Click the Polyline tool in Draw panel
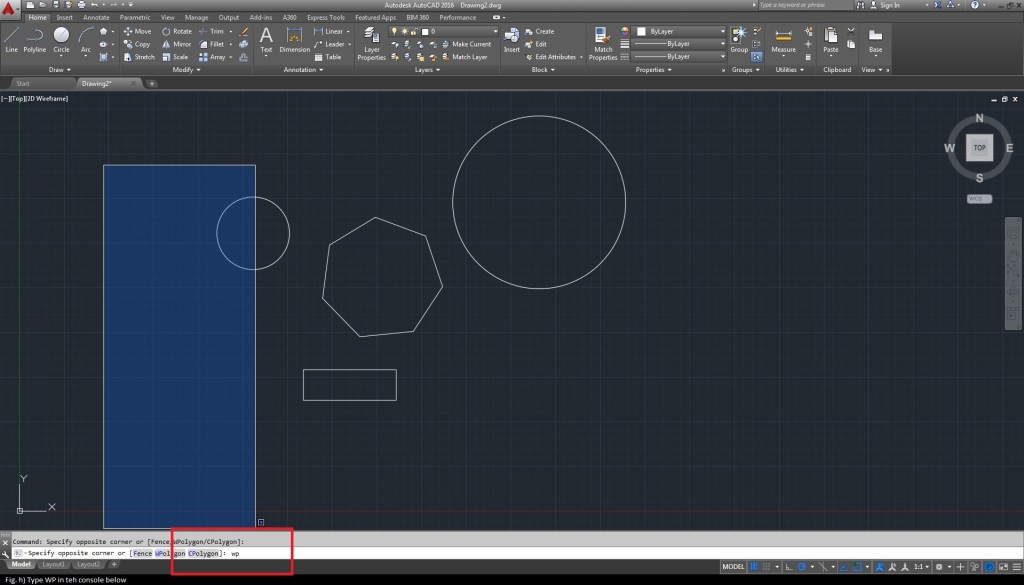The image size is (1024, 585). pos(35,38)
